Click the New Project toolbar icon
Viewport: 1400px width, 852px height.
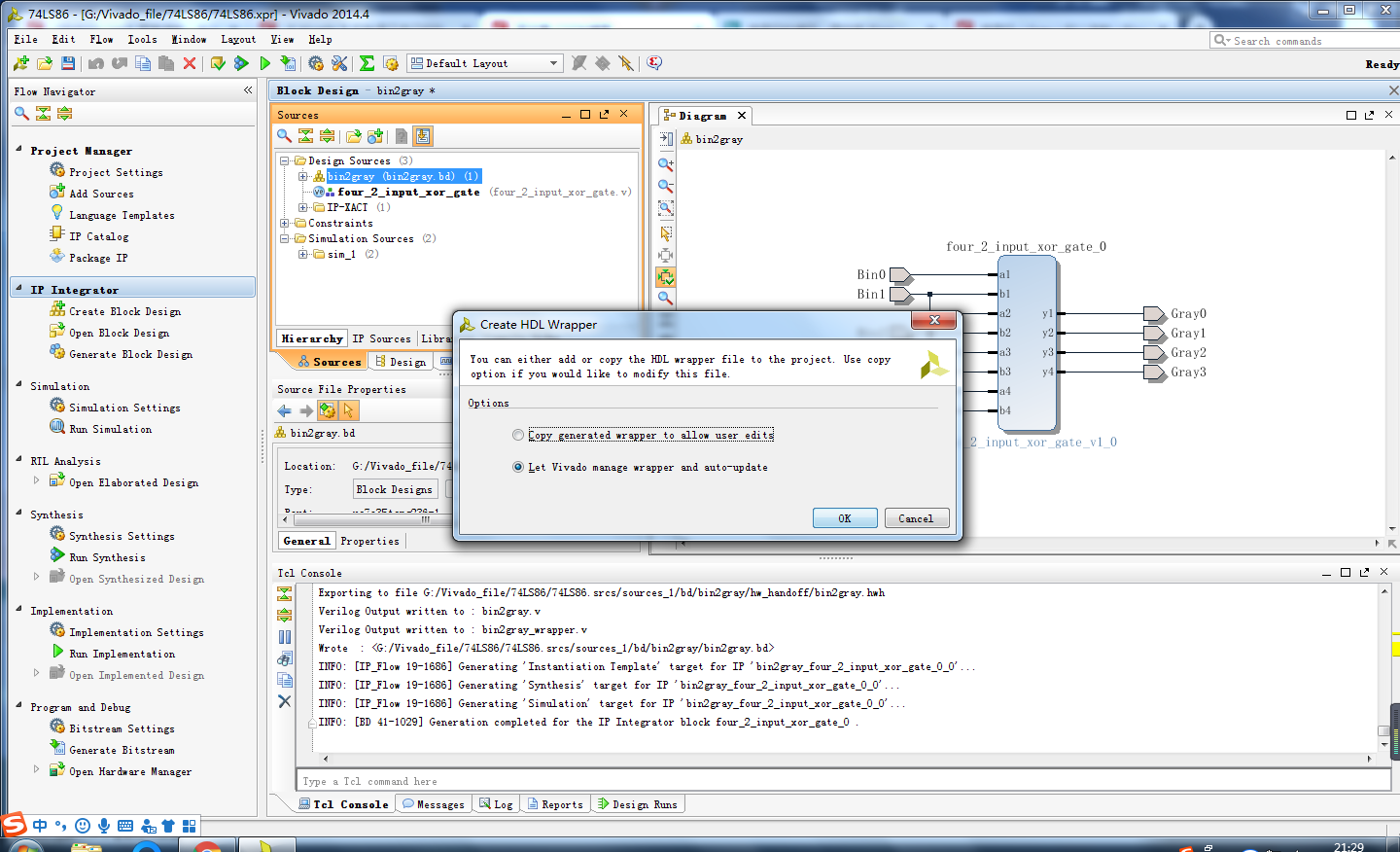click(21, 63)
